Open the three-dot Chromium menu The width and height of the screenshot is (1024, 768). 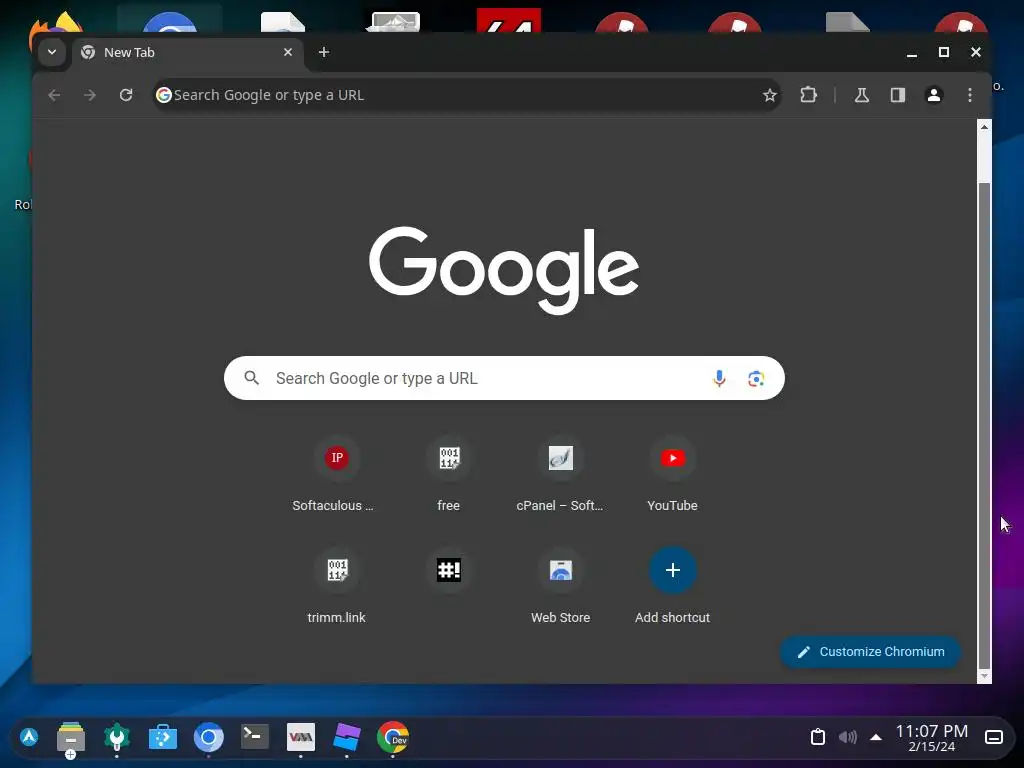[x=970, y=95]
